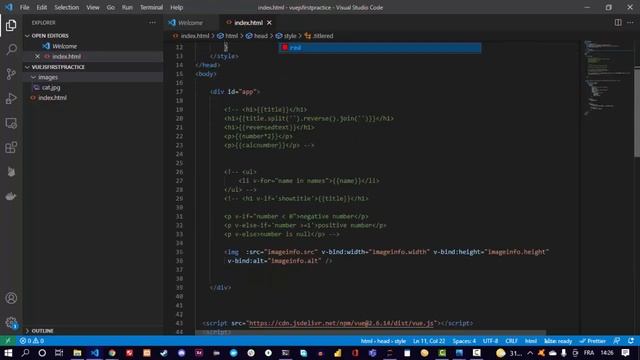Click the feedback icon in status bar
Viewport: 640px width, 360px height.
[617, 341]
